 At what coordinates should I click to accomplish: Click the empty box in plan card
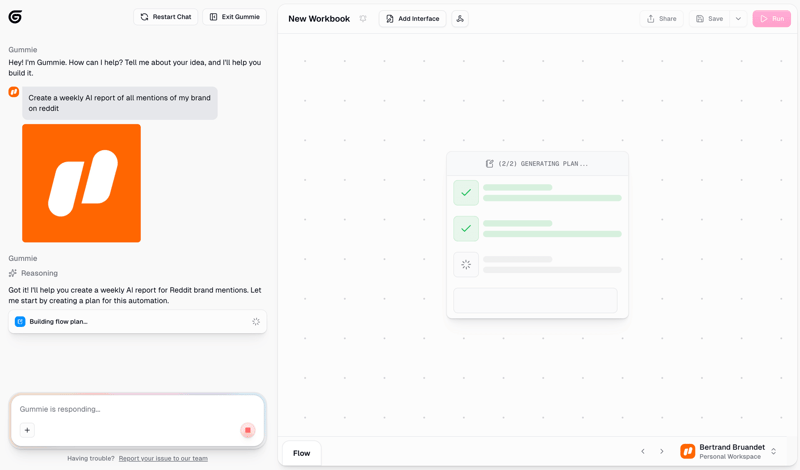tap(535, 301)
